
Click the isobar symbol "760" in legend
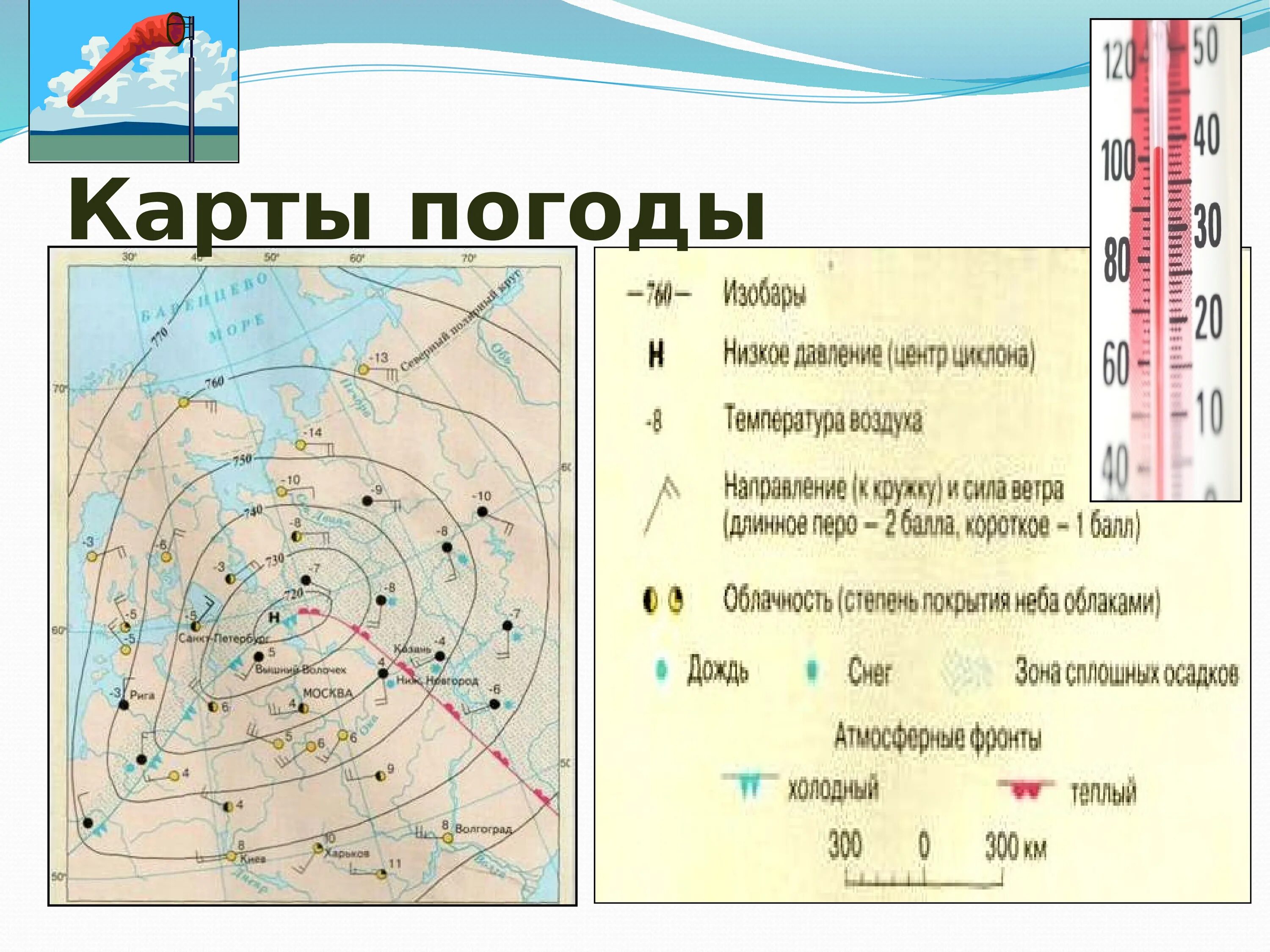tap(659, 294)
